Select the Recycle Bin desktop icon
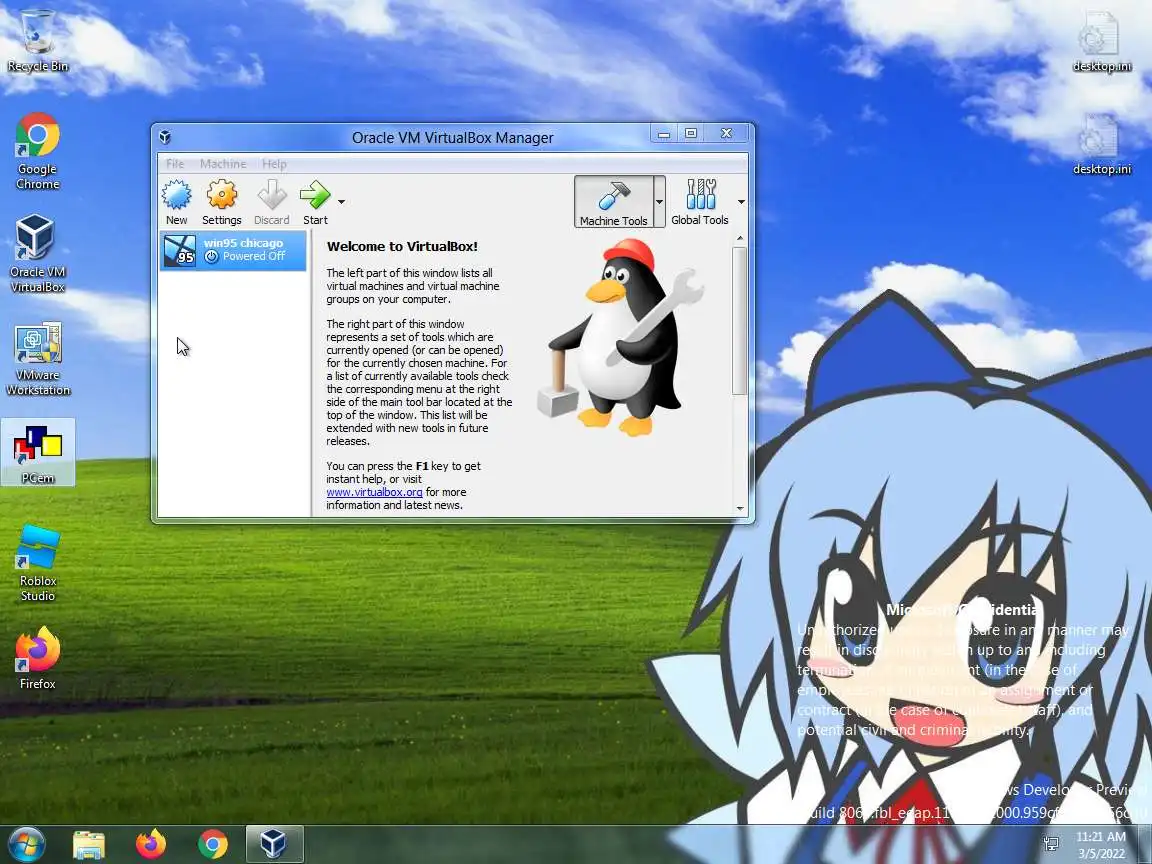1152x864 pixels. [x=37, y=40]
